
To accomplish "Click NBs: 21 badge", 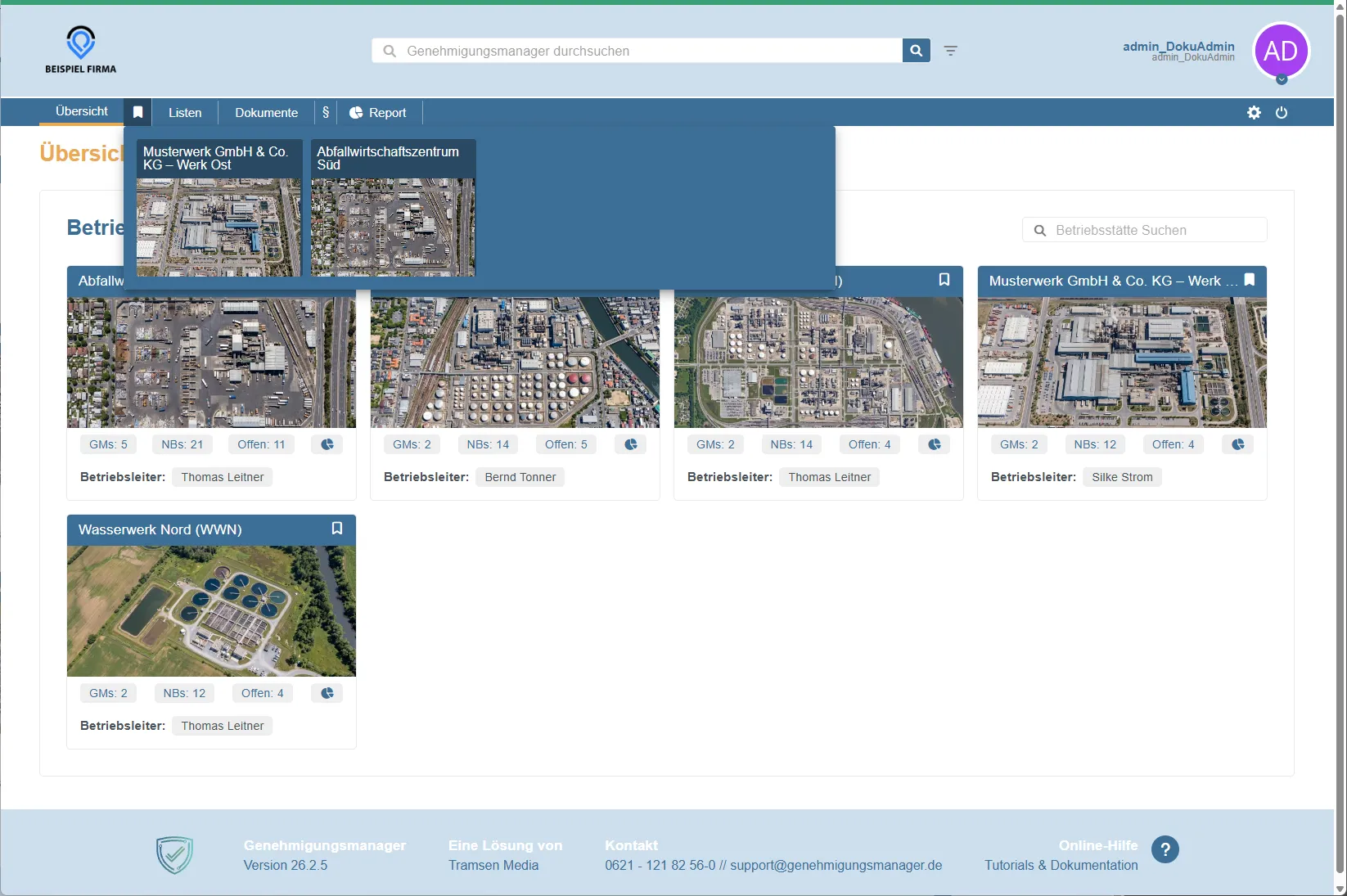I will 182,444.
